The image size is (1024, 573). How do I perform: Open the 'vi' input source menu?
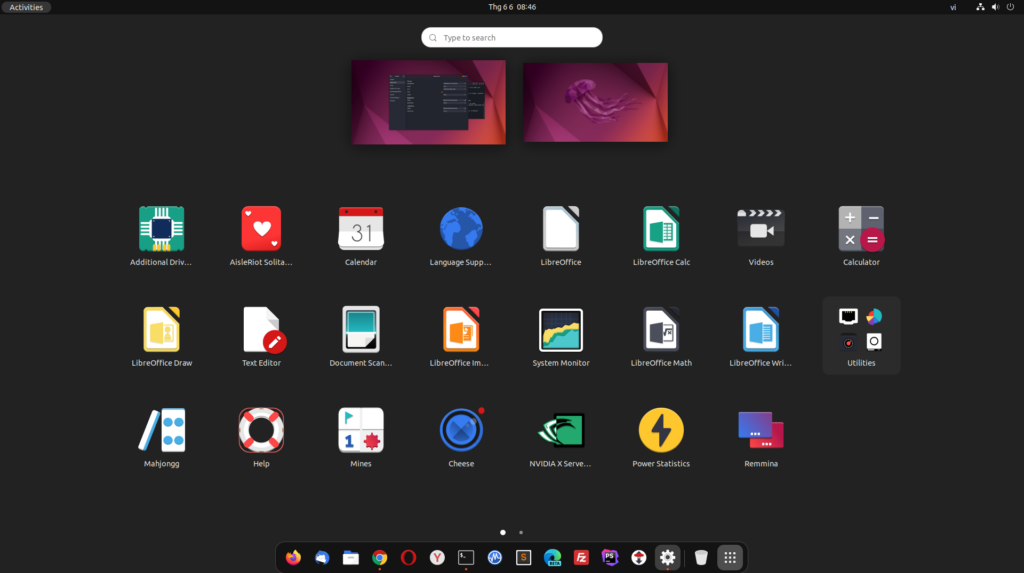[x=953, y=7]
